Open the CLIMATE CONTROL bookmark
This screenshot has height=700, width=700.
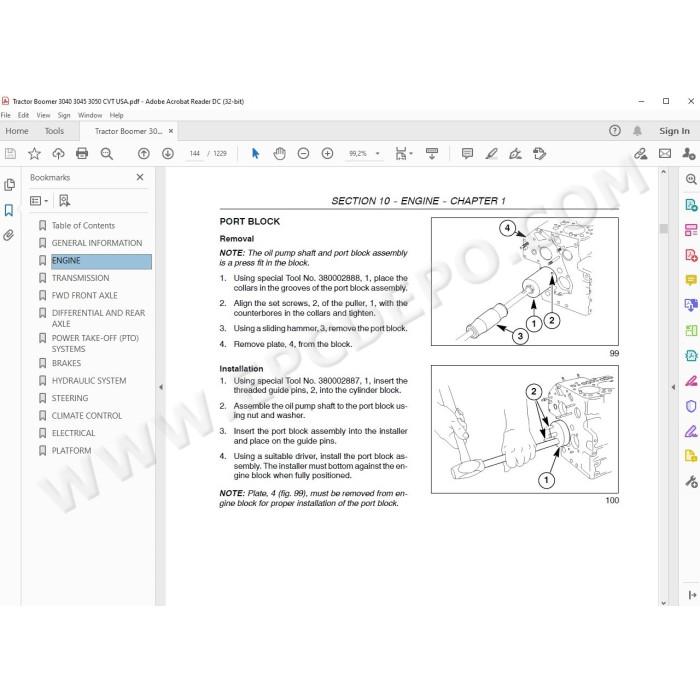(87, 416)
